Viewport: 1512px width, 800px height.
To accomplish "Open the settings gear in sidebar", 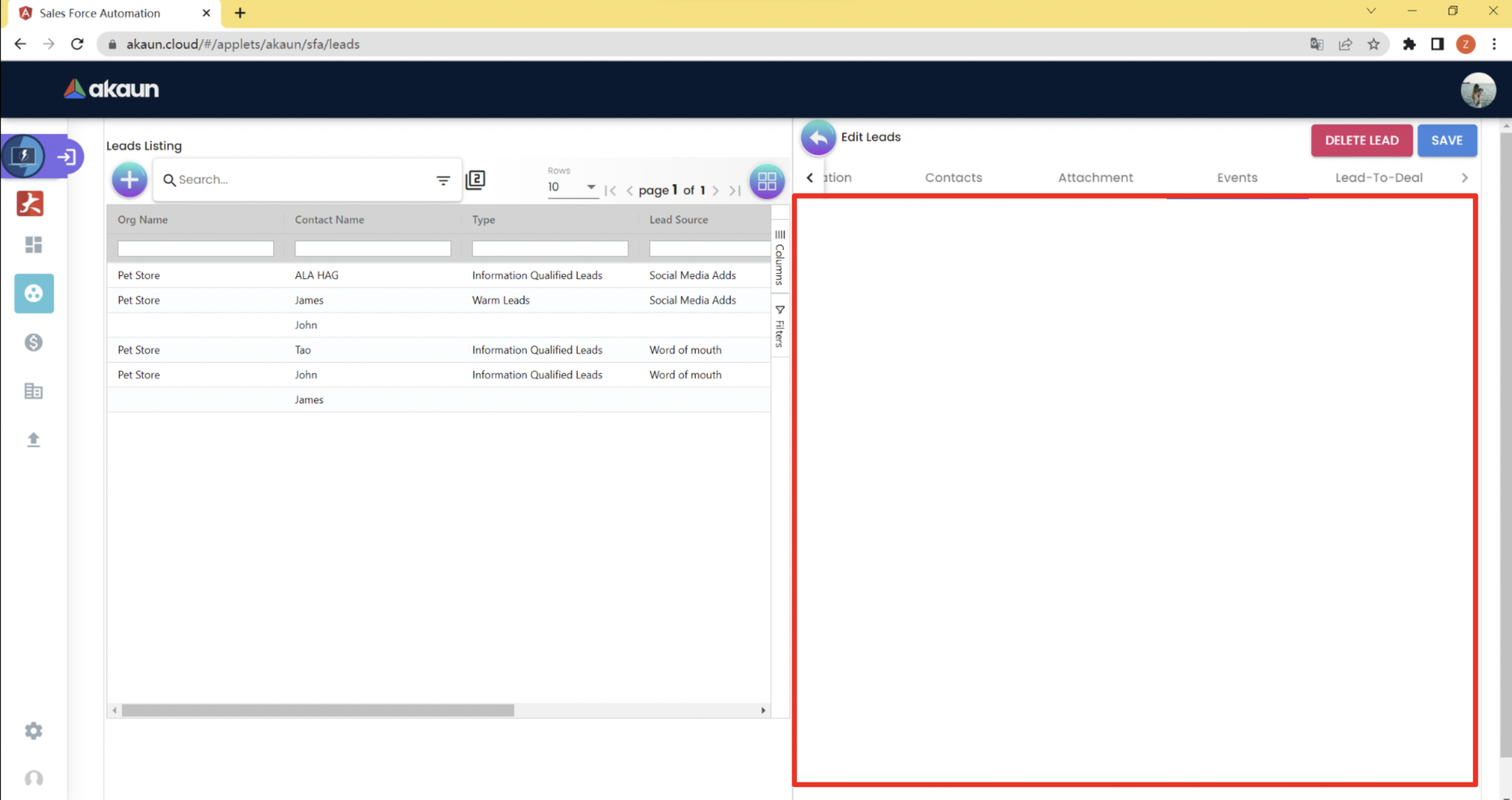I will [34, 731].
